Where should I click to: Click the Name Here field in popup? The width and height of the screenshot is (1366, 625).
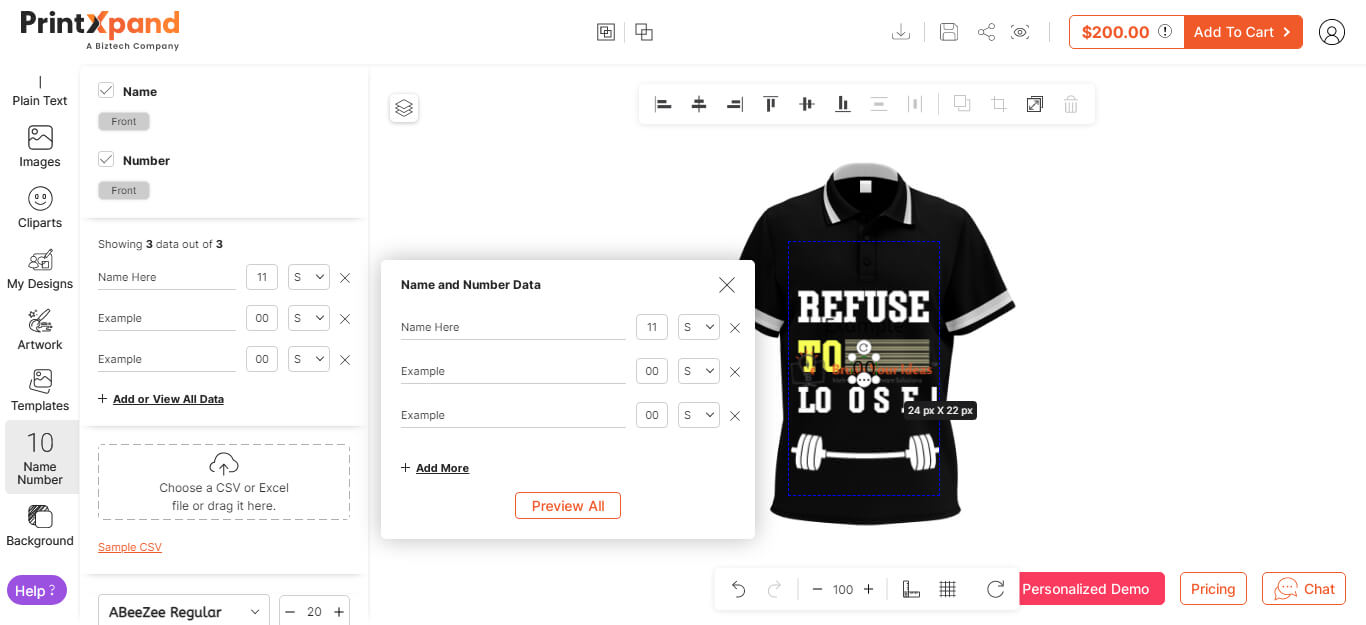click(512, 327)
